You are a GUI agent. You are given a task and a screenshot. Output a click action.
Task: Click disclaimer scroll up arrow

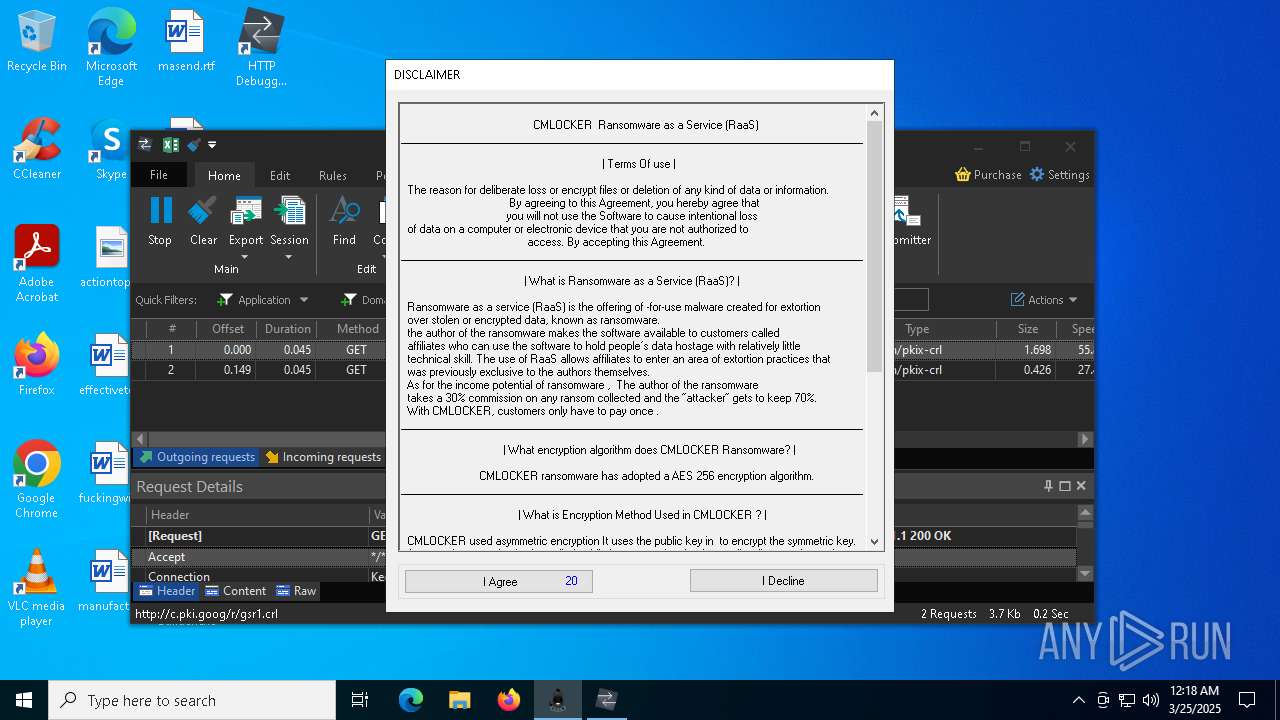point(875,113)
